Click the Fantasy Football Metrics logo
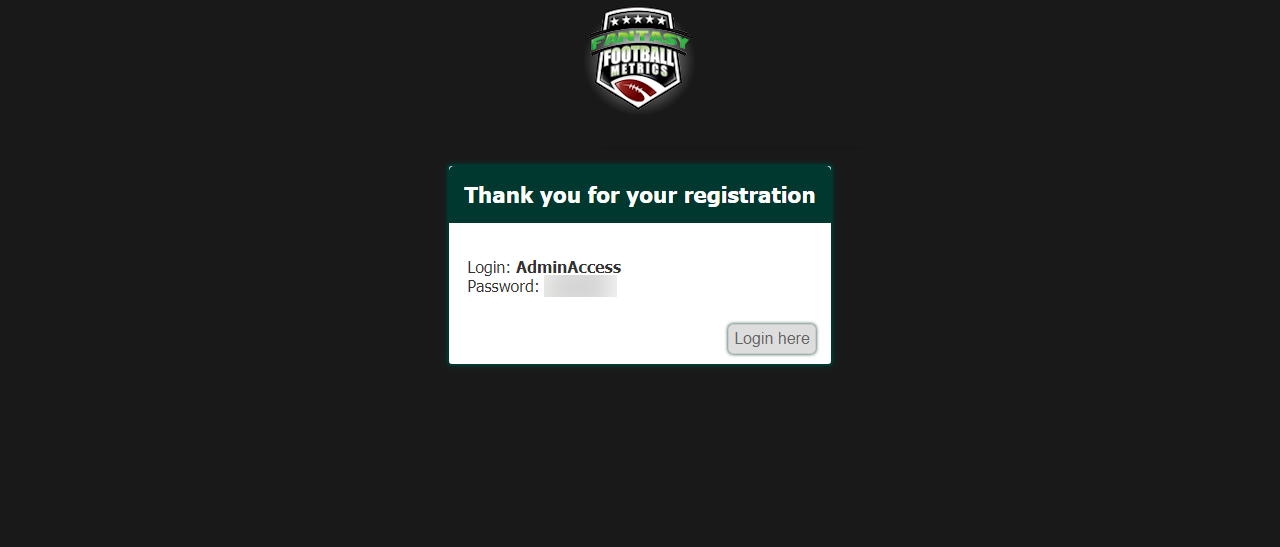Image resolution: width=1280 pixels, height=547 pixels. pyautogui.click(x=640, y=58)
